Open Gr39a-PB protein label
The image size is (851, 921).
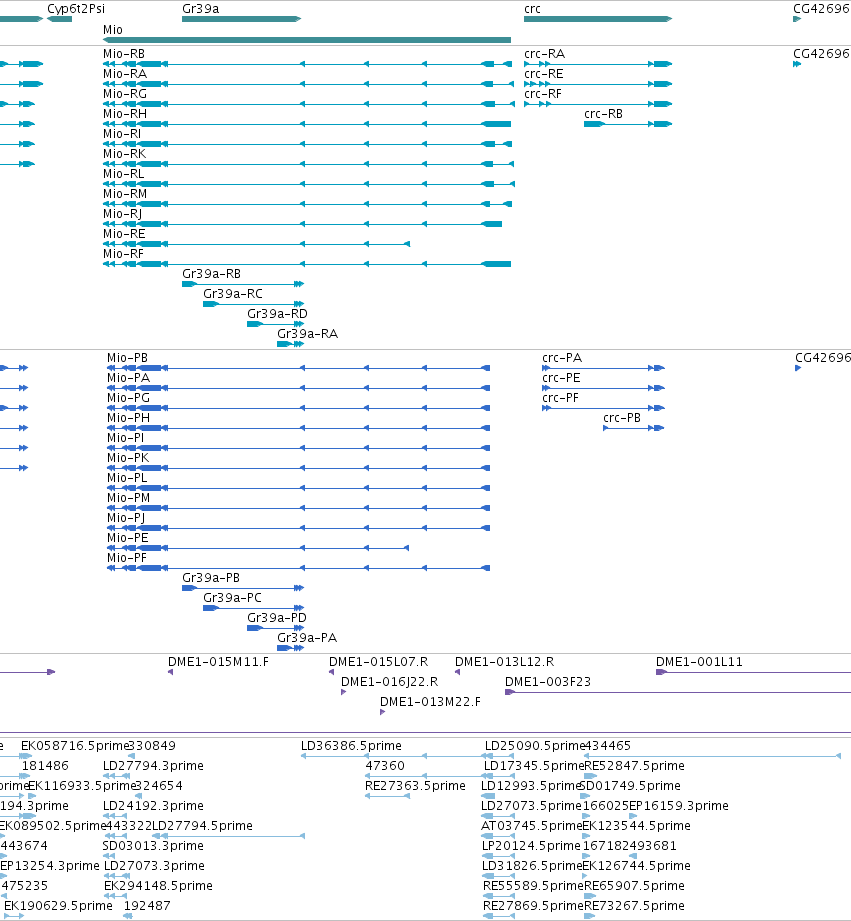(211, 578)
